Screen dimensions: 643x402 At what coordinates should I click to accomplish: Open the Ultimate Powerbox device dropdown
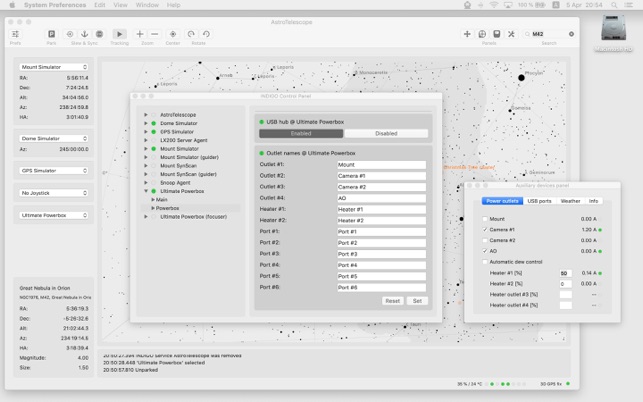pyautogui.click(x=54, y=215)
